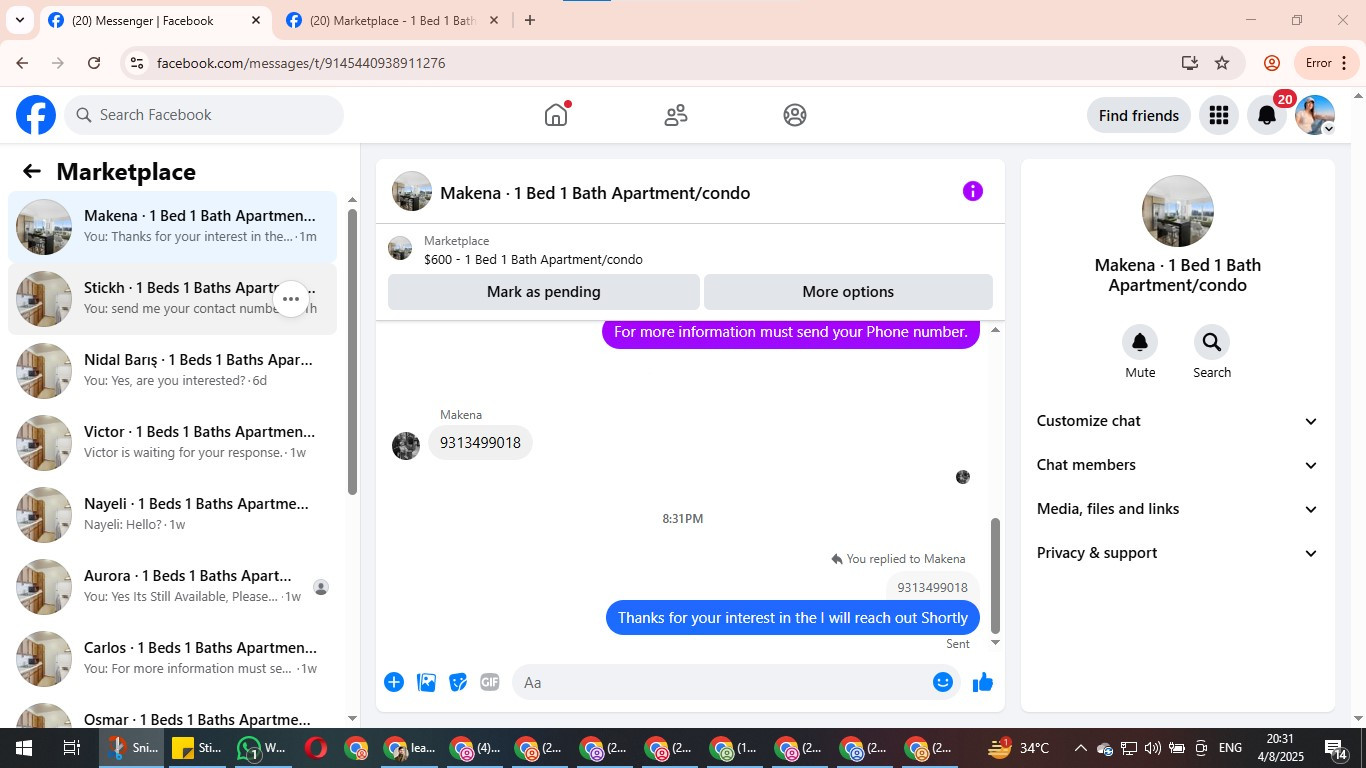Open tab search dropdown in browser
The width and height of the screenshot is (1366, 768).
[x=19, y=20]
